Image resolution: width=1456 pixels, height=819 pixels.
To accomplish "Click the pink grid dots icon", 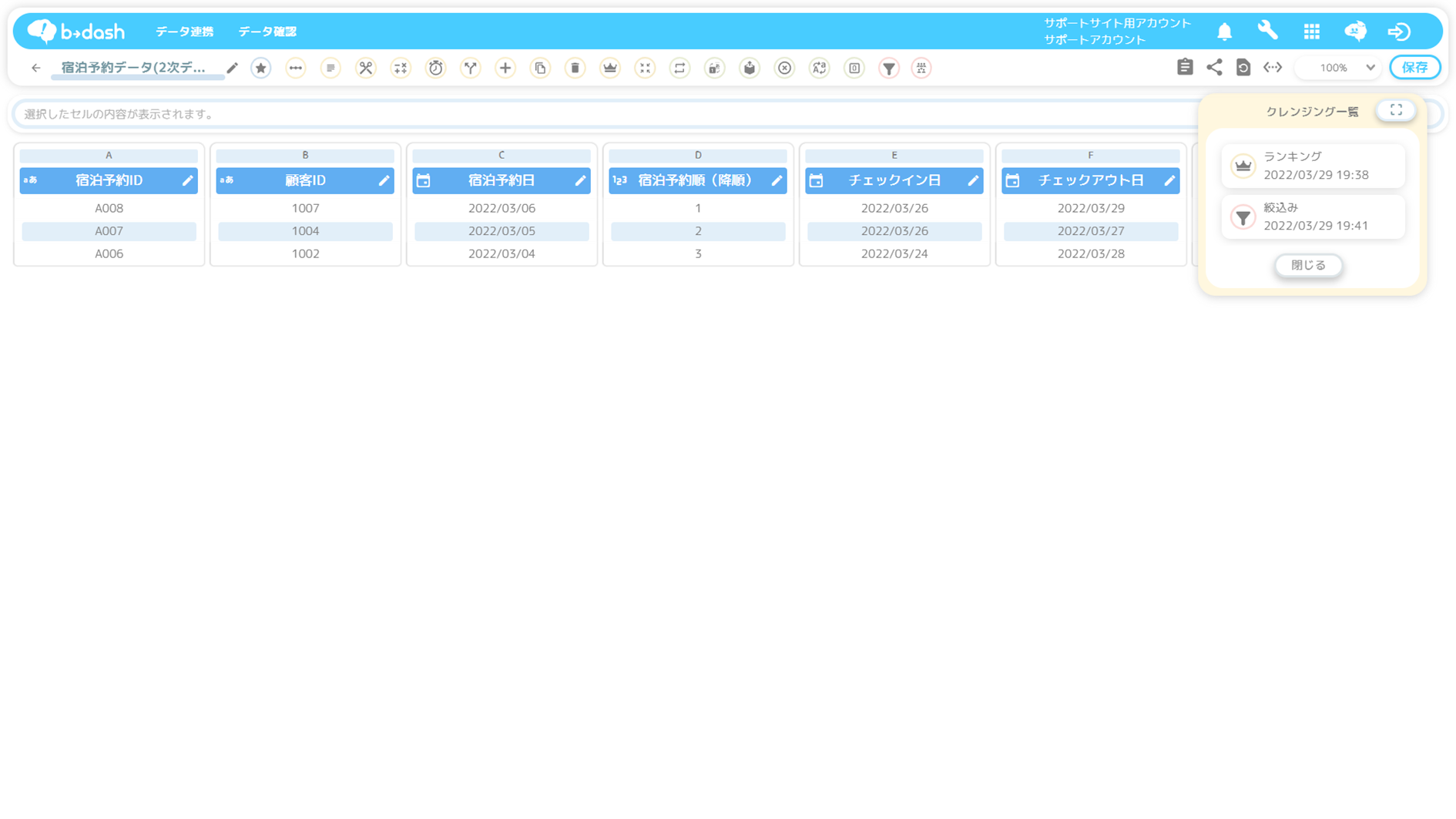I will [x=921, y=68].
